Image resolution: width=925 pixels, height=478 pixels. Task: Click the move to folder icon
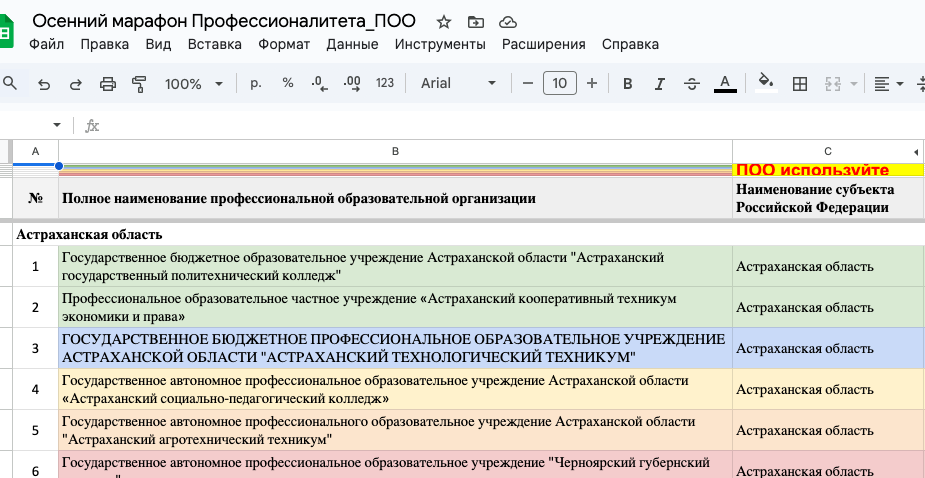pos(475,22)
